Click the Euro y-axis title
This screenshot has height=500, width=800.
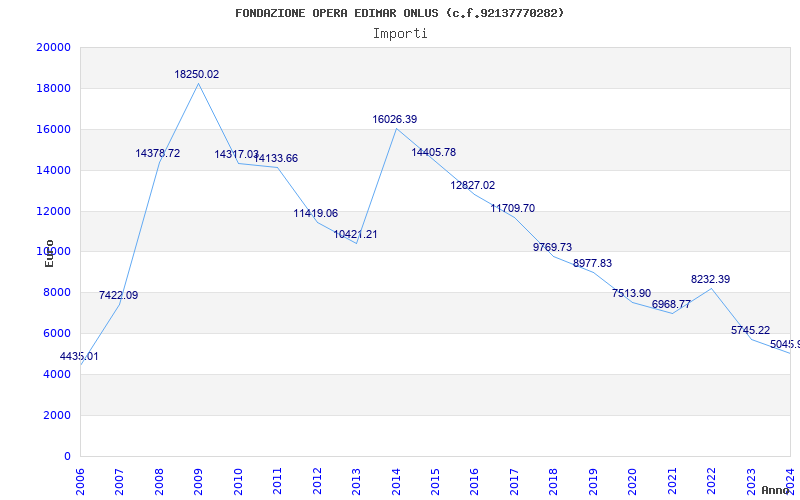coord(49,253)
